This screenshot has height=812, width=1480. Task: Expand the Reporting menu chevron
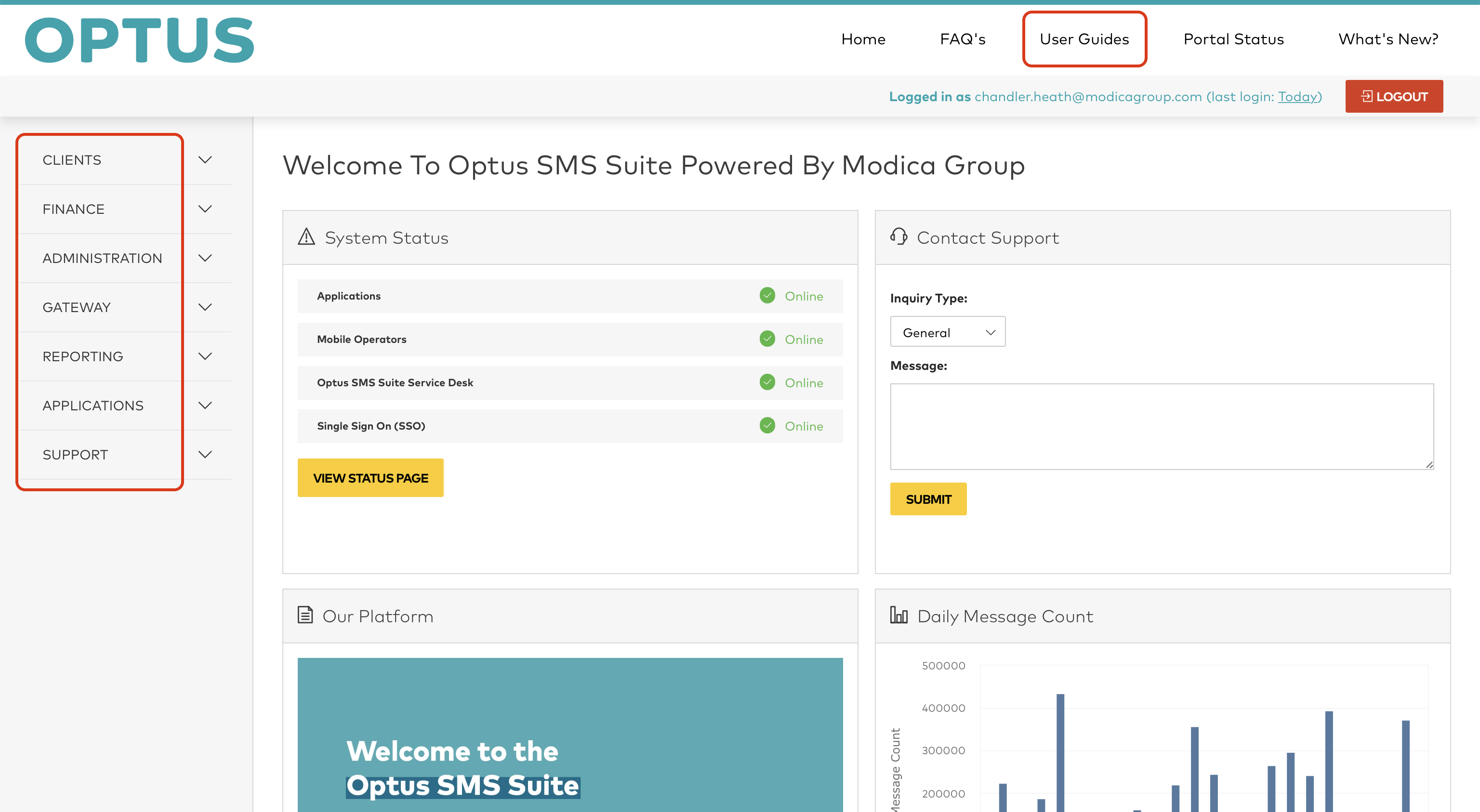[205, 356]
